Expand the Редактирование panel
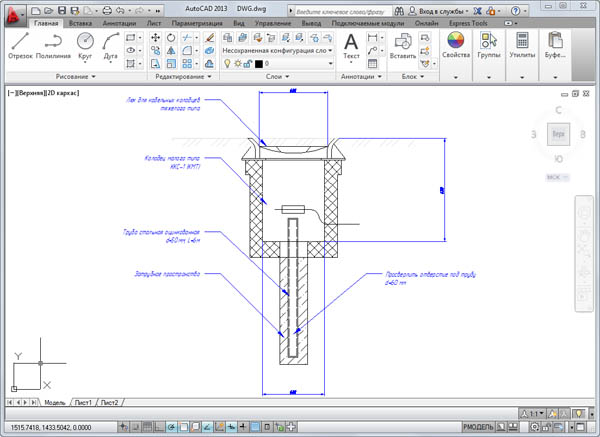 tap(180, 76)
